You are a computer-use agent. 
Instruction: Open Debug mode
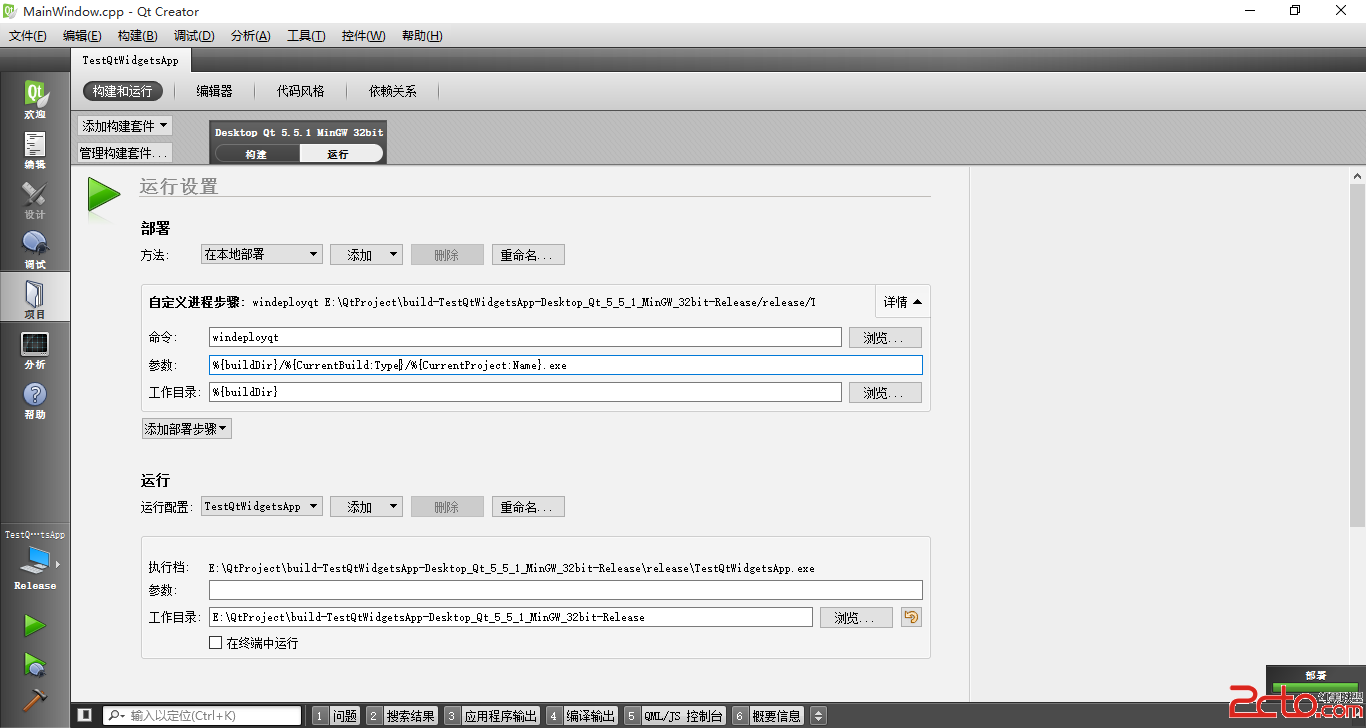pos(35,250)
